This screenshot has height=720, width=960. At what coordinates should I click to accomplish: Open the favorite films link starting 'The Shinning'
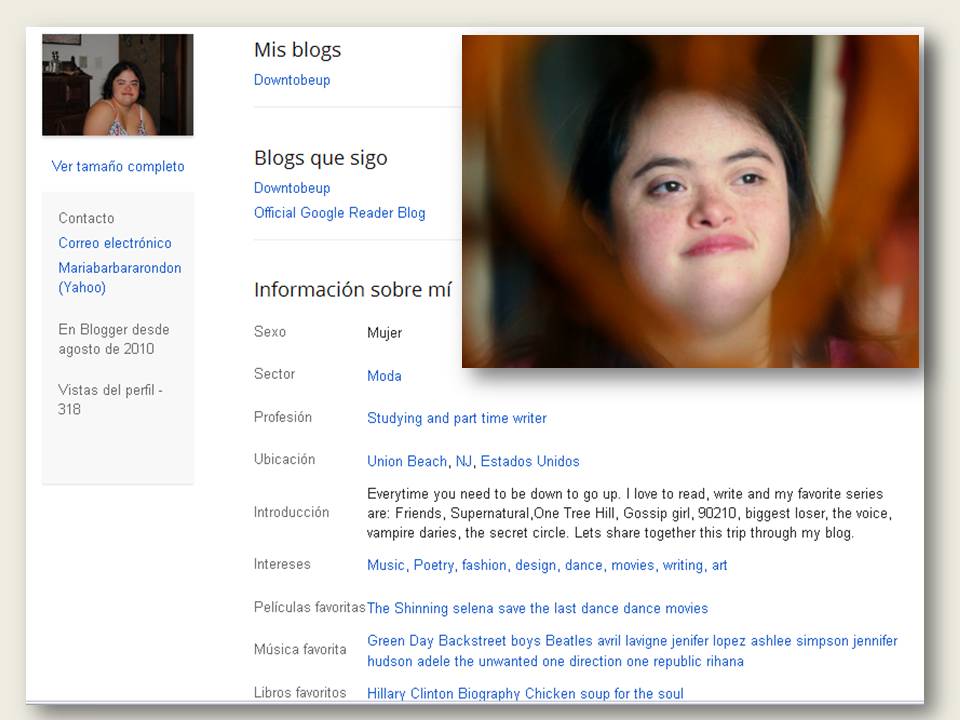[x=537, y=608]
